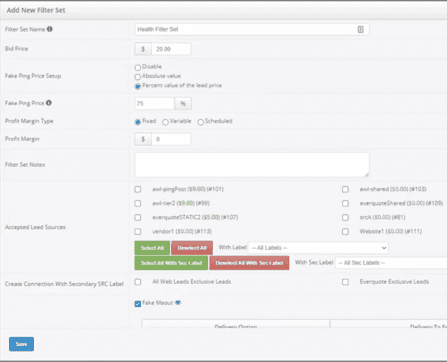Viewport: 447px width, 362px height.
Task: Check the everquoteSTATIC2 (#107) lead source
Action: pyautogui.click(x=138, y=217)
